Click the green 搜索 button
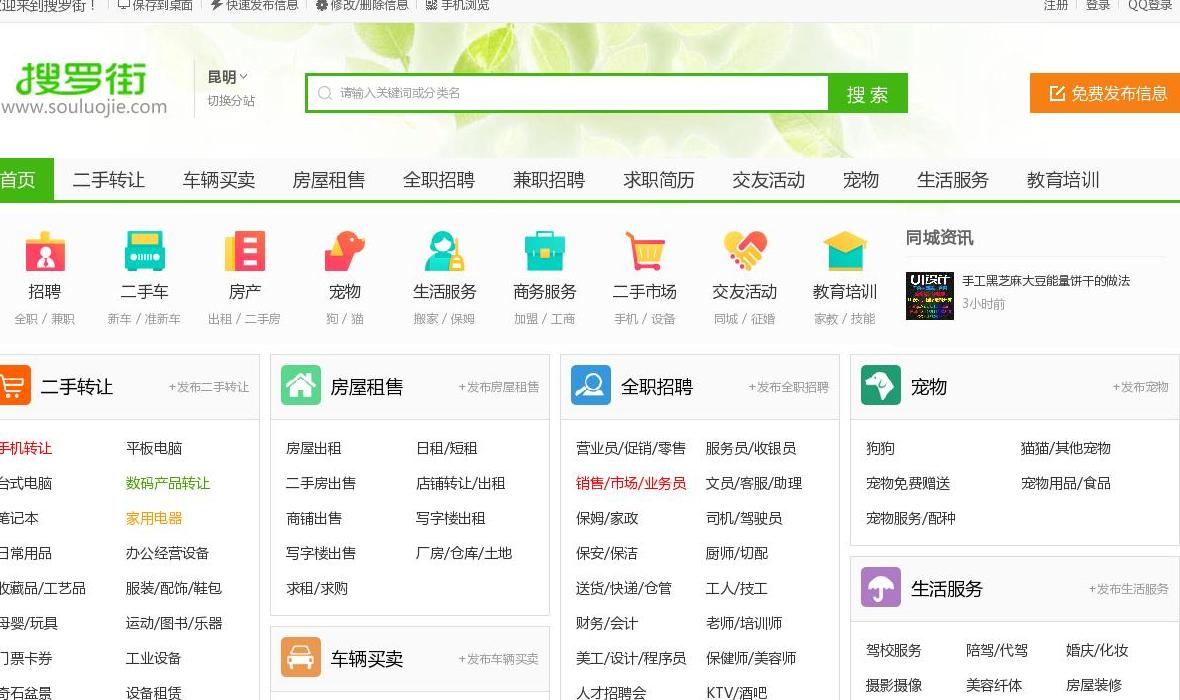Viewport: 1180px width, 700px height. coord(868,93)
